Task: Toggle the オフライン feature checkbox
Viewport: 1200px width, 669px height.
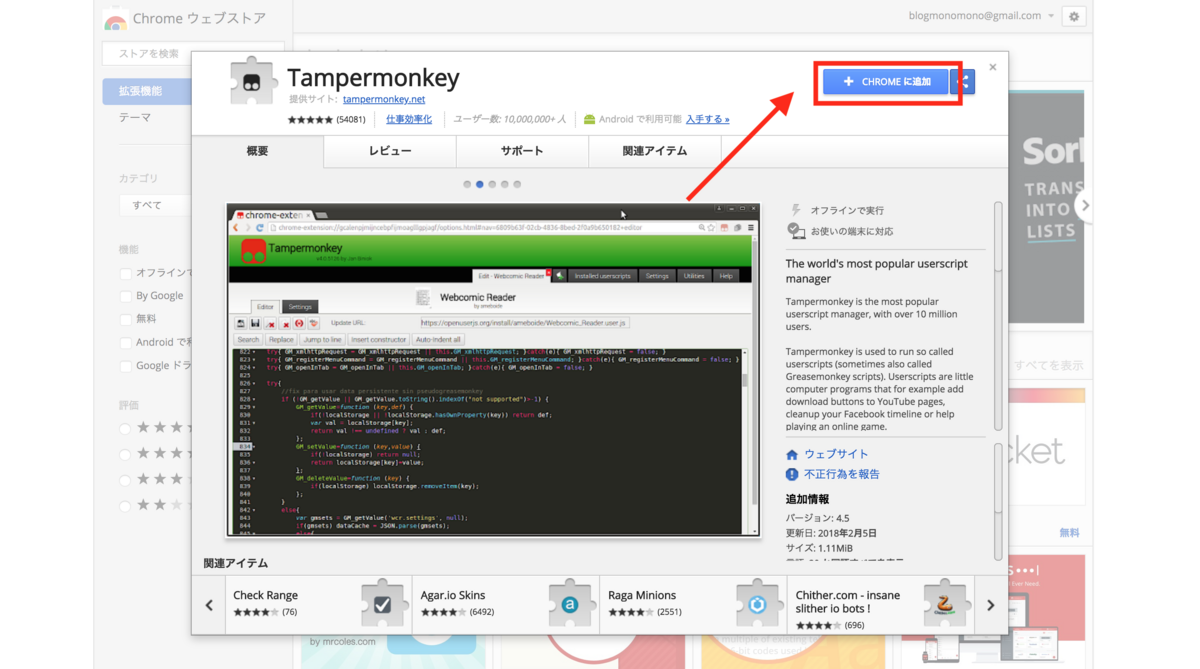Action: pos(126,273)
